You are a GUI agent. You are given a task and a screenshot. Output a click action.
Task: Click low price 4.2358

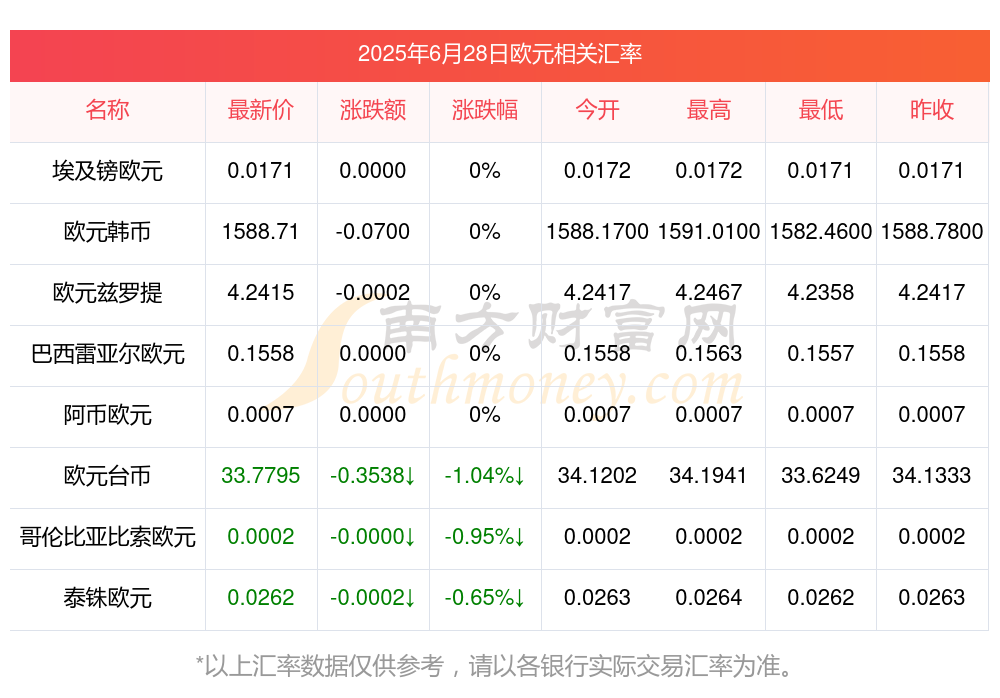(821, 293)
